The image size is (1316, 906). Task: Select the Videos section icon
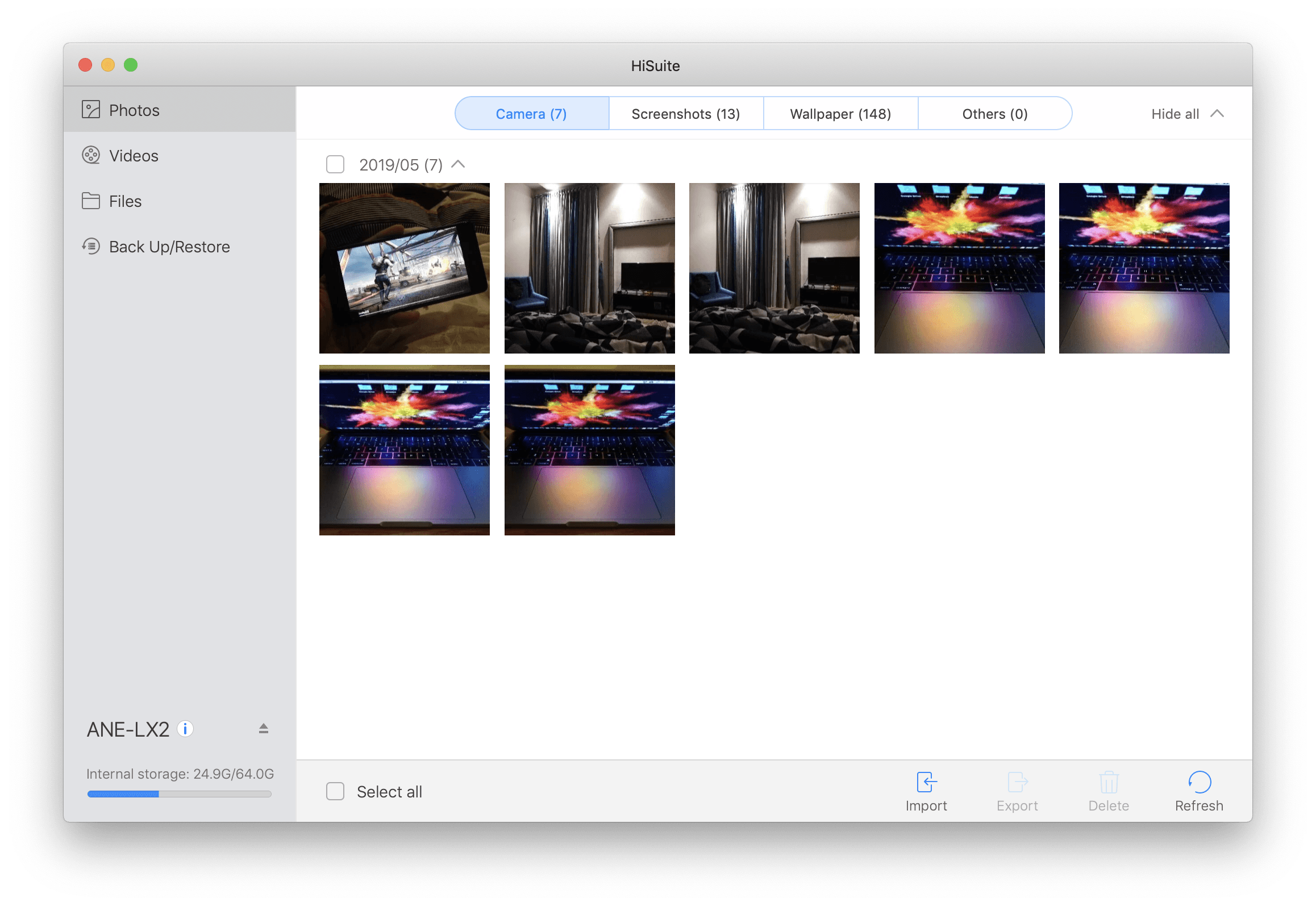(91, 155)
